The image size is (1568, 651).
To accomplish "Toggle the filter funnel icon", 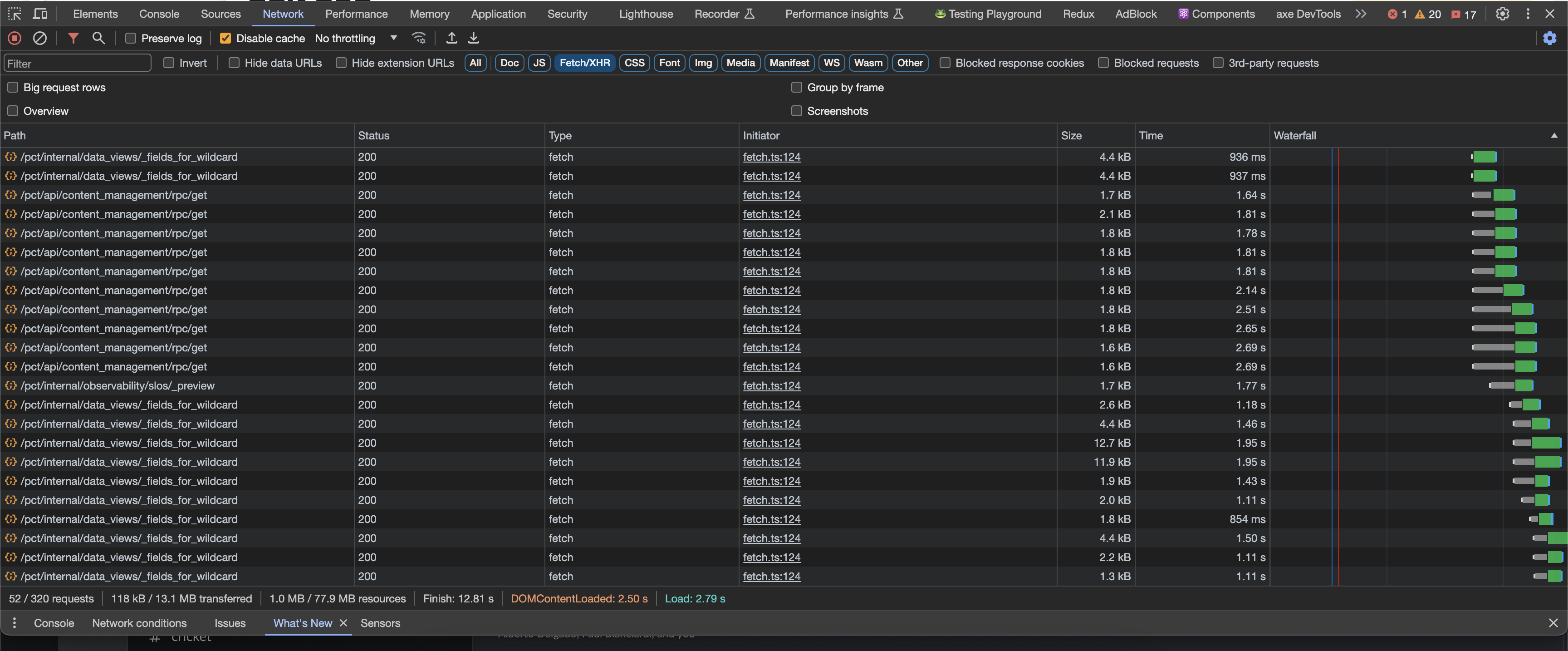I will point(73,38).
